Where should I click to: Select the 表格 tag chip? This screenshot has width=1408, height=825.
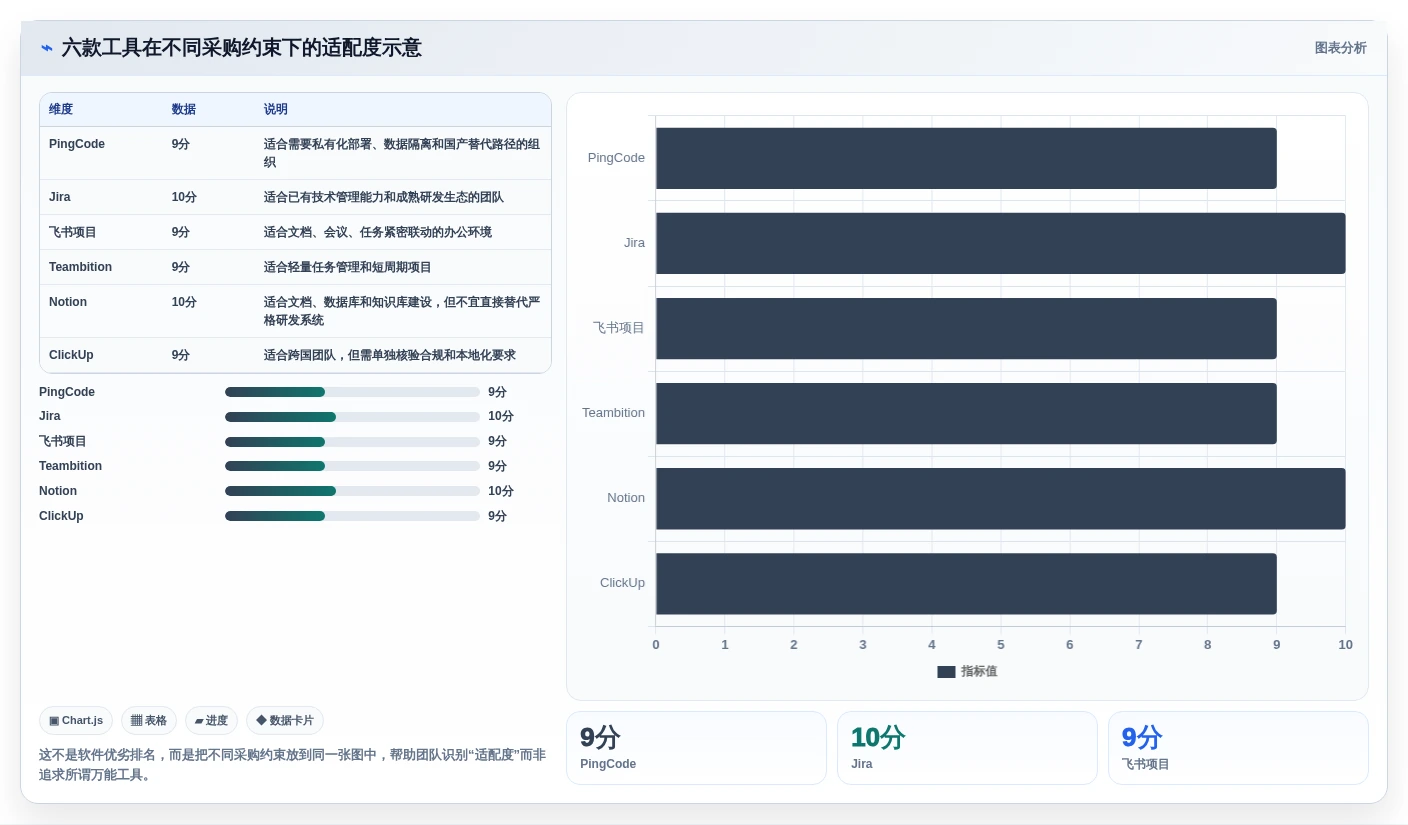pos(149,720)
